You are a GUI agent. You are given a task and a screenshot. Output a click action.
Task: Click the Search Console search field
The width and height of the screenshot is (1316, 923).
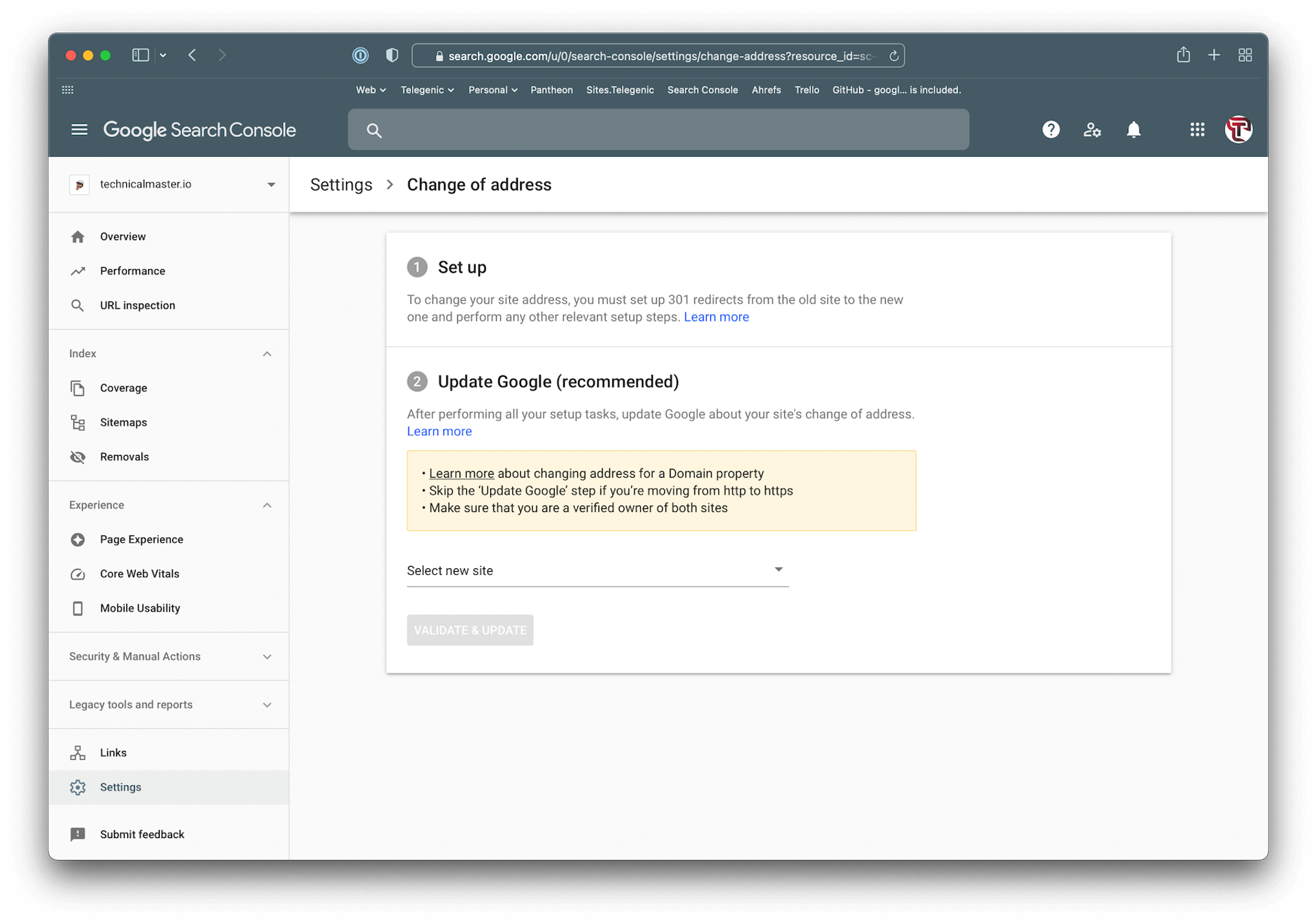click(658, 130)
